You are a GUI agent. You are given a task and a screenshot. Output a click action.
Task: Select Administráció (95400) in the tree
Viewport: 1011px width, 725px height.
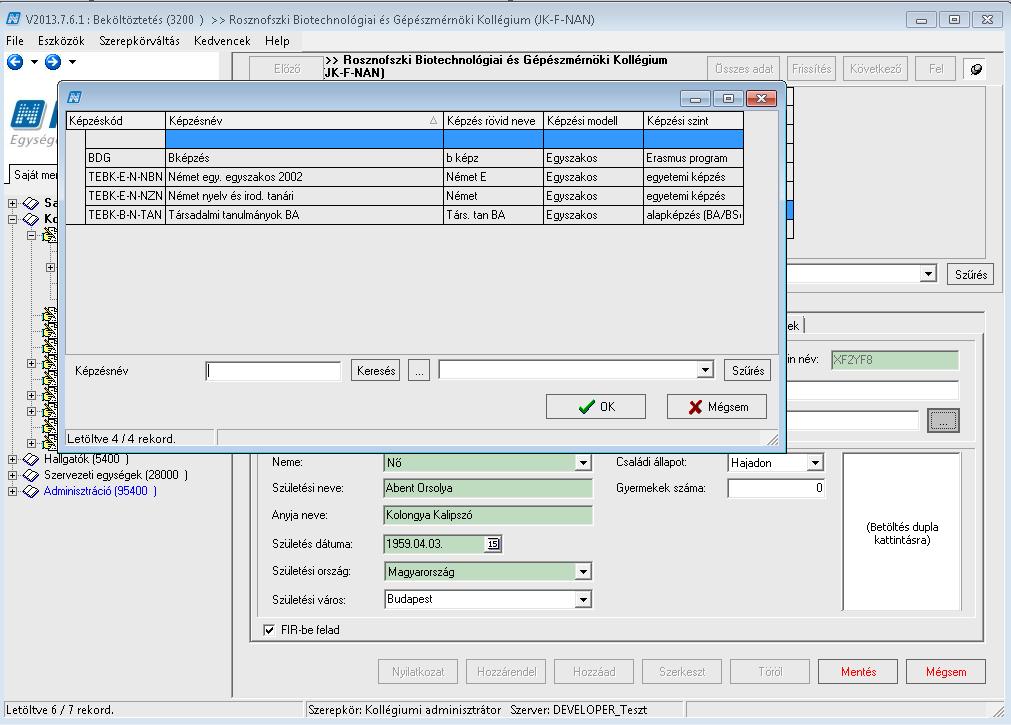click(x=100, y=492)
